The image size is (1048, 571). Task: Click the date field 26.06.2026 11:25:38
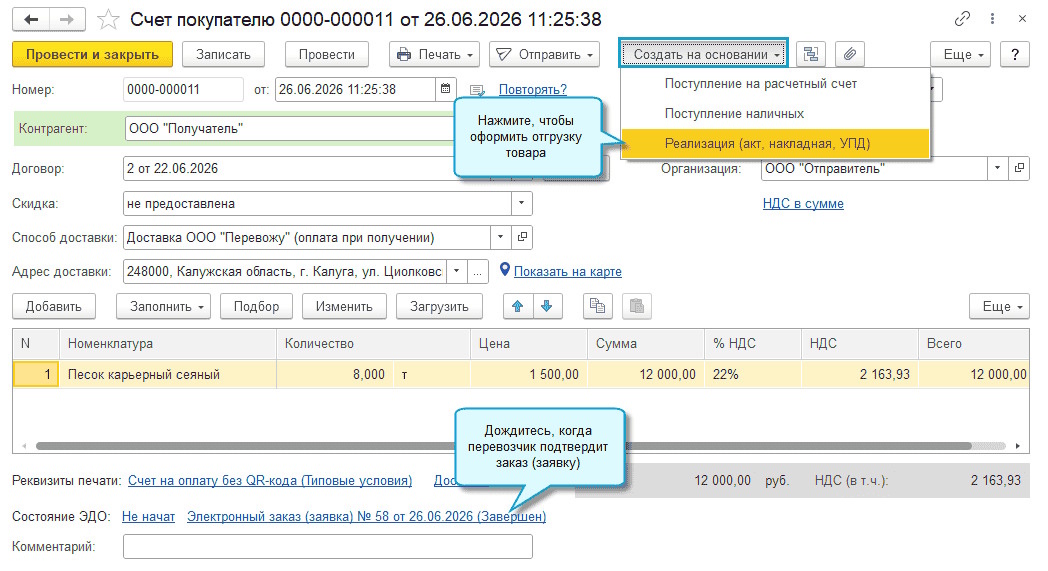point(356,90)
